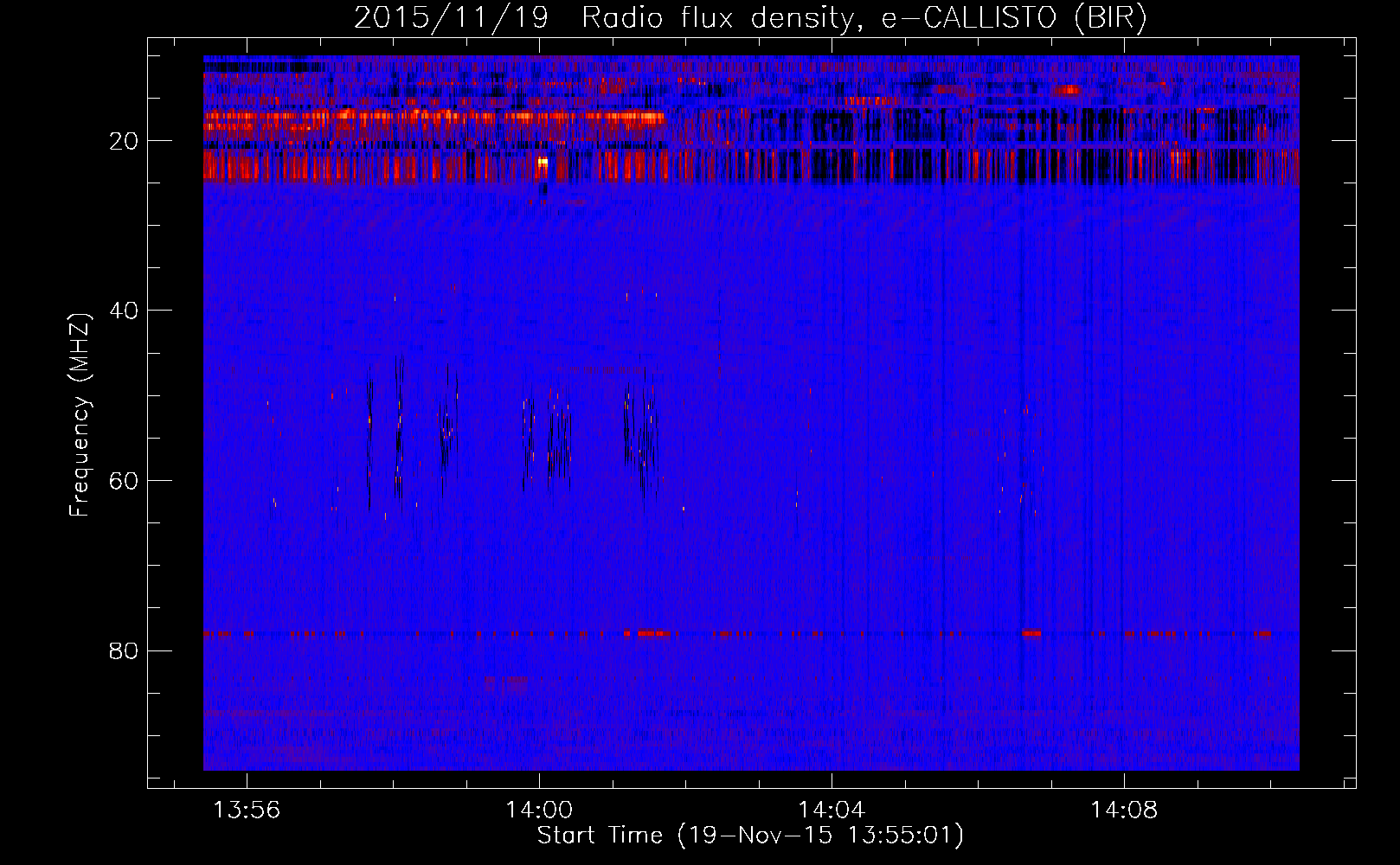Click the plot title '2015/11/19 Radio flux density, e-CALLISTO (BIR)'
The height and width of the screenshot is (865, 1400).
[750, 18]
